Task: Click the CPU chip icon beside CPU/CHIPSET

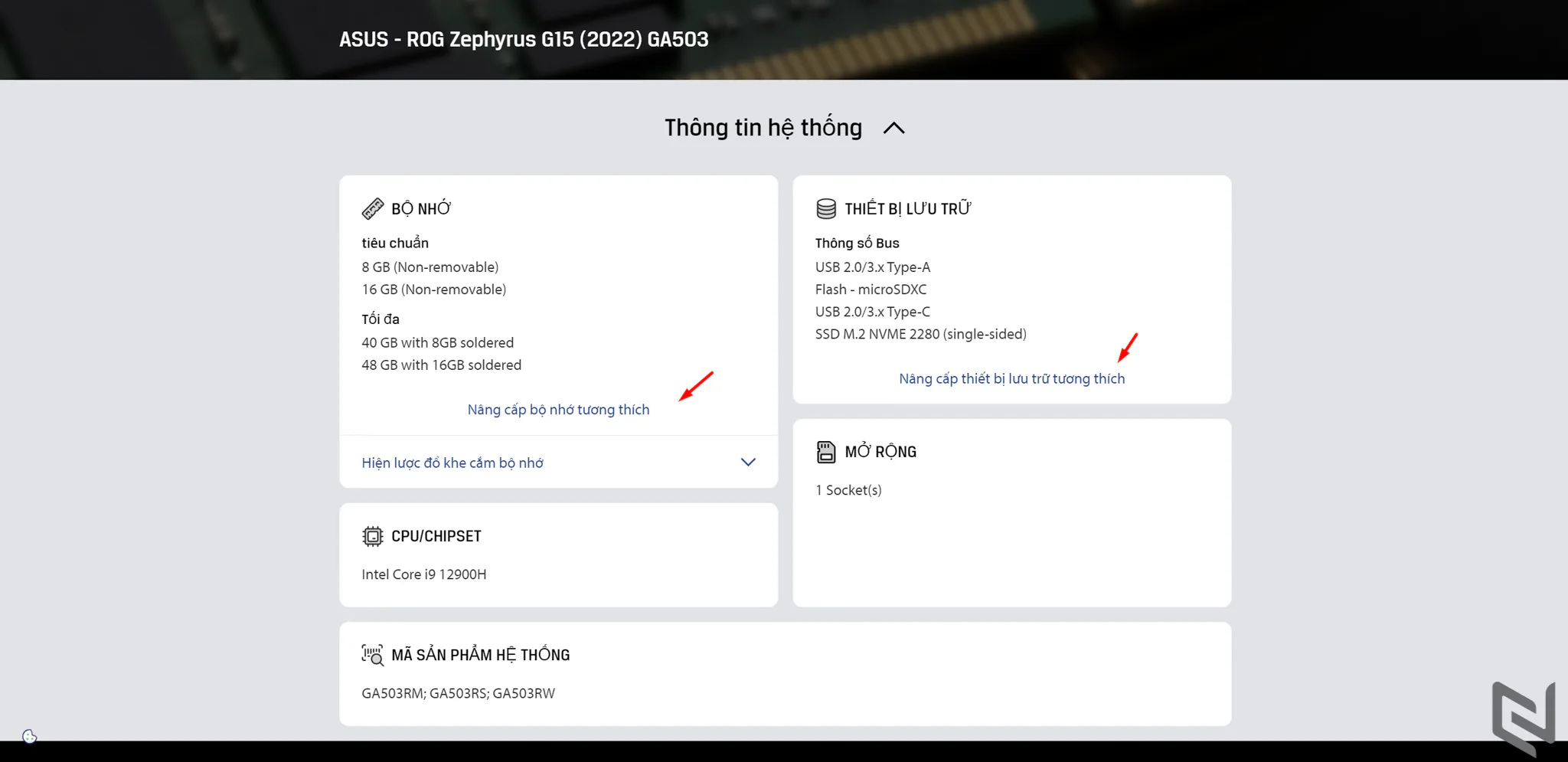Action: (x=373, y=536)
